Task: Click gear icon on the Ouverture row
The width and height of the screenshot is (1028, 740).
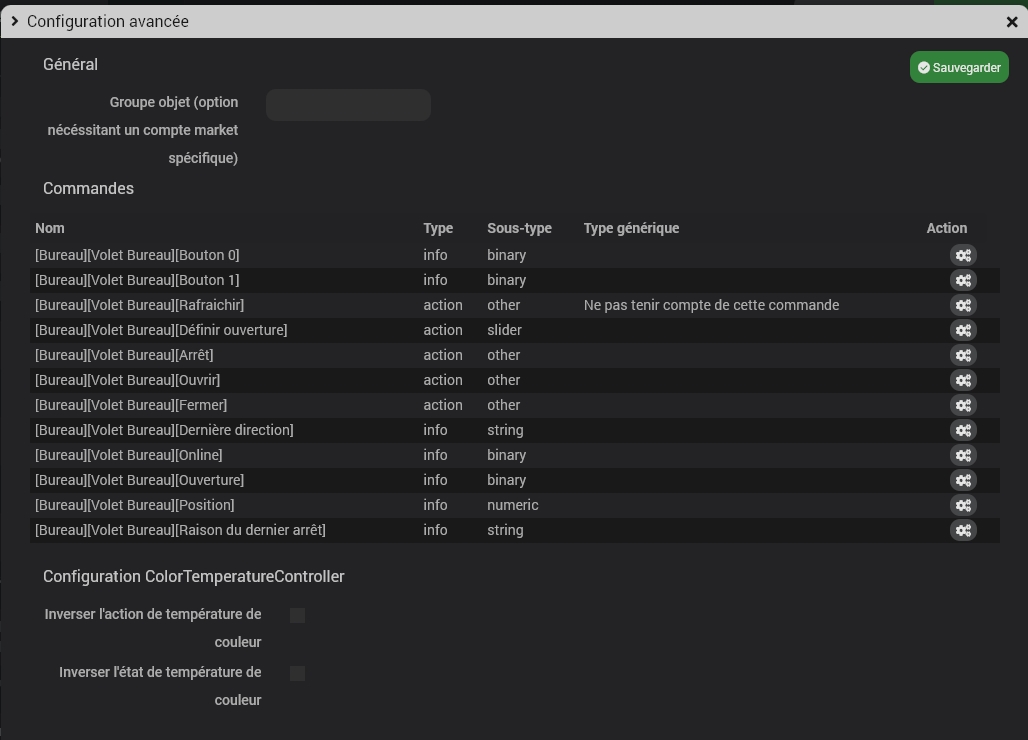Action: pos(962,480)
